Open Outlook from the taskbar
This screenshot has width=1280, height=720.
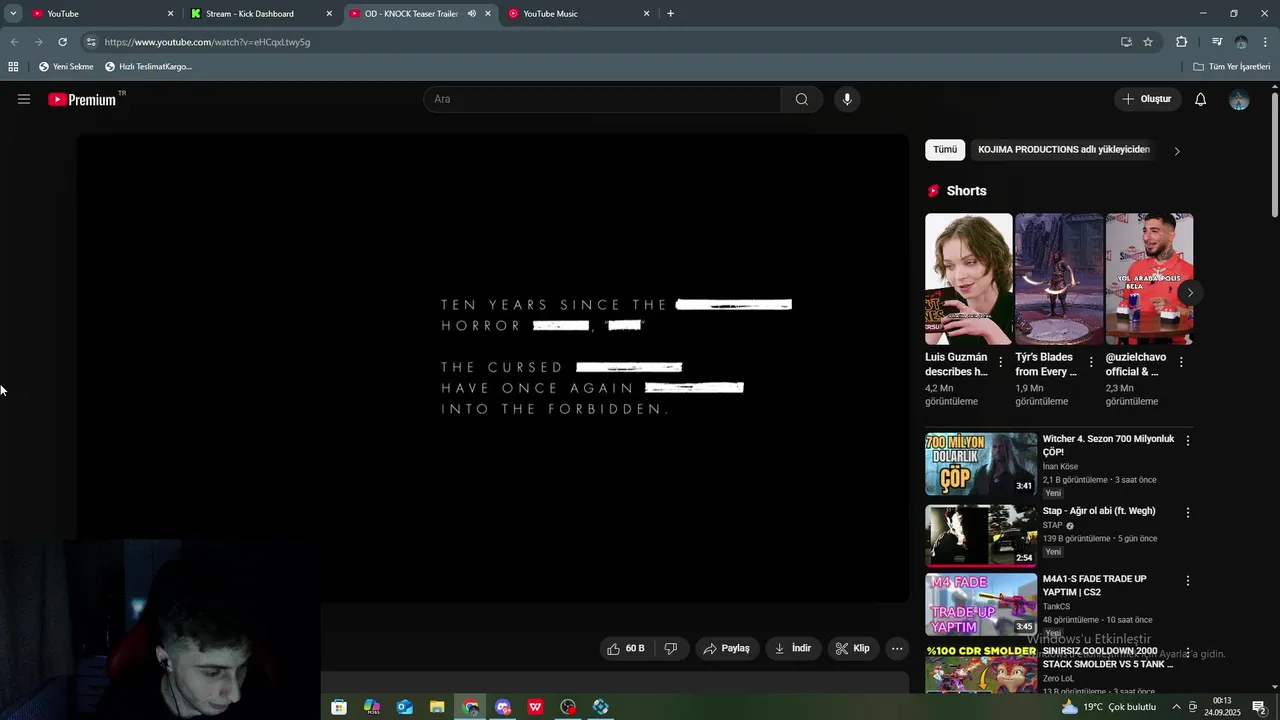[x=405, y=707]
